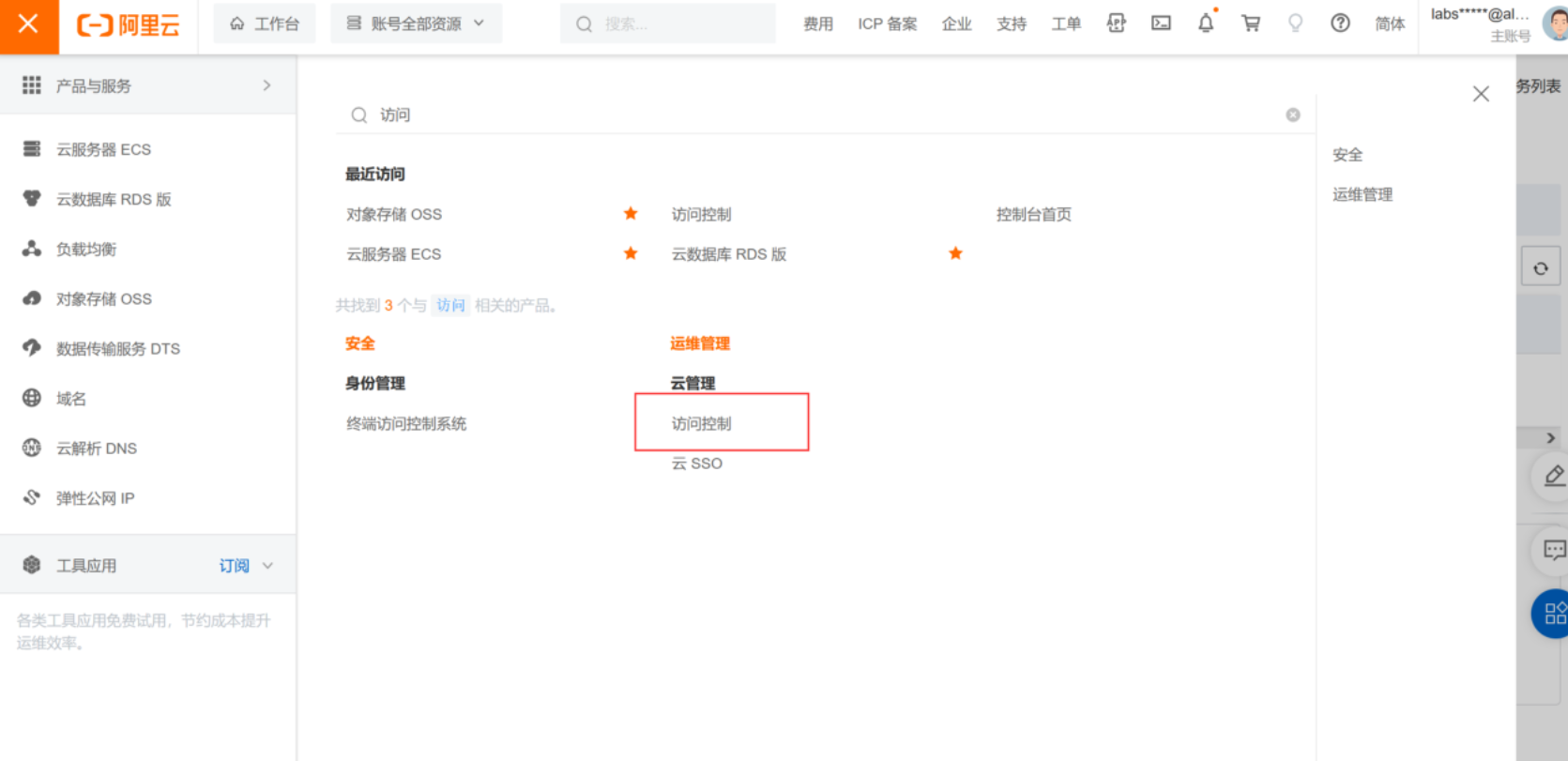Clear the product search text
Screen dimensions: 1568x761
(1293, 114)
